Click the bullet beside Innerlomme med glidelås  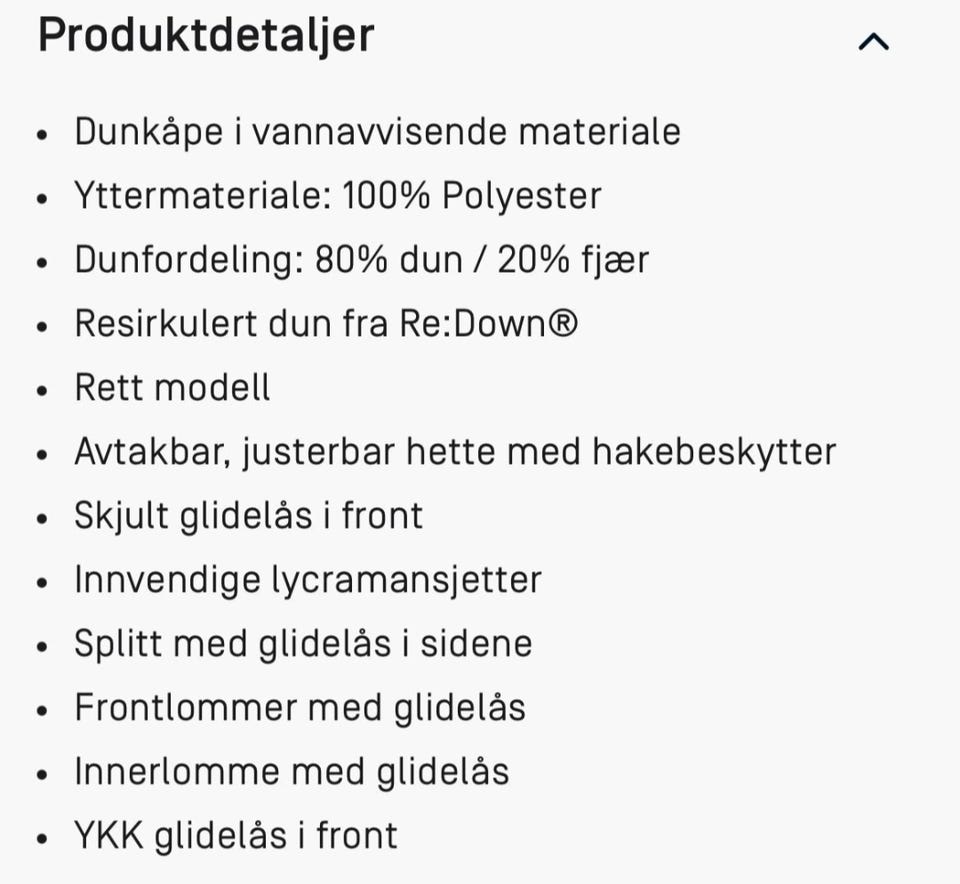pyautogui.click(x=42, y=772)
